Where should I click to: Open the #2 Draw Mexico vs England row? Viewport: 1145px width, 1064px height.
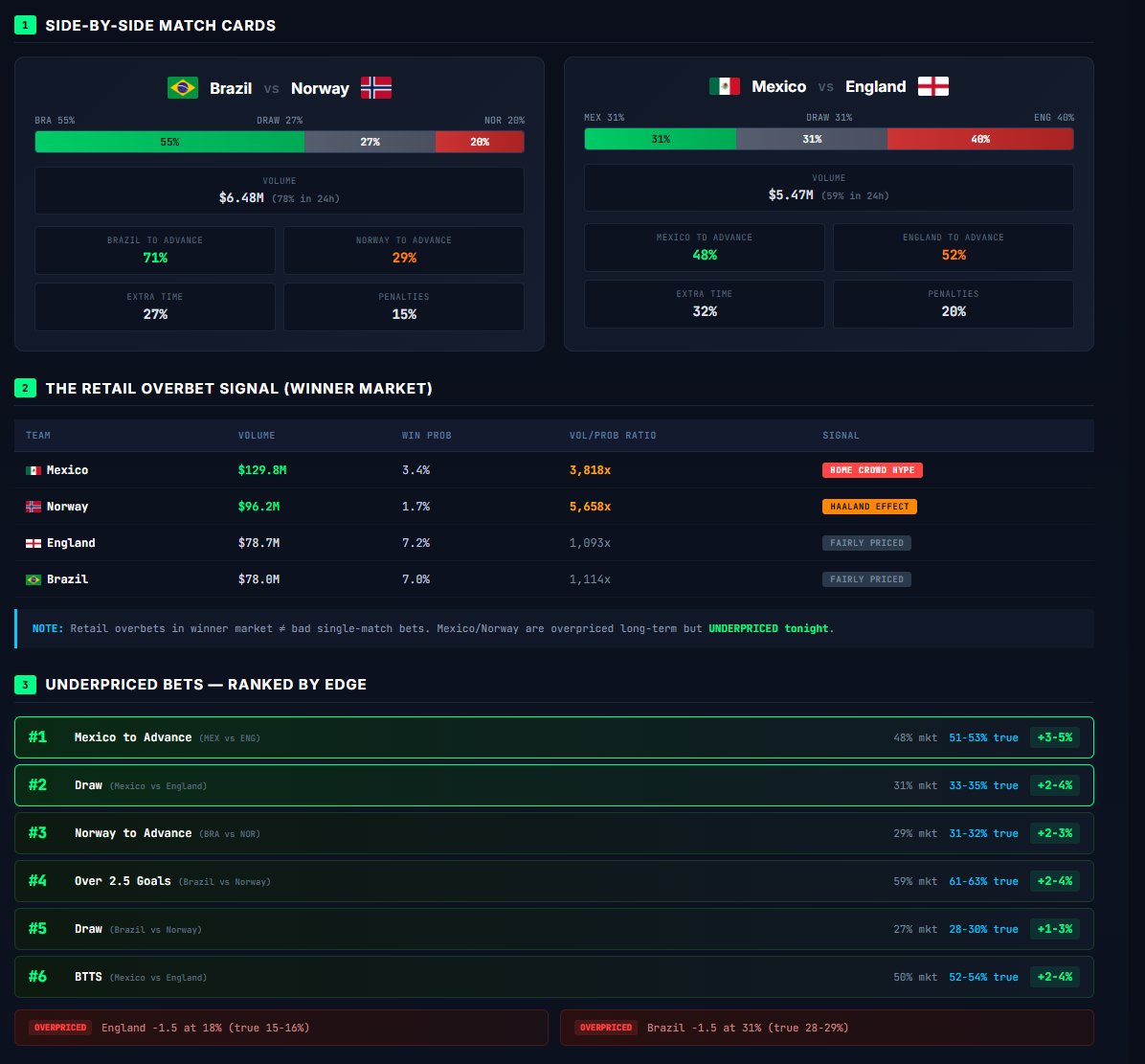[554, 785]
